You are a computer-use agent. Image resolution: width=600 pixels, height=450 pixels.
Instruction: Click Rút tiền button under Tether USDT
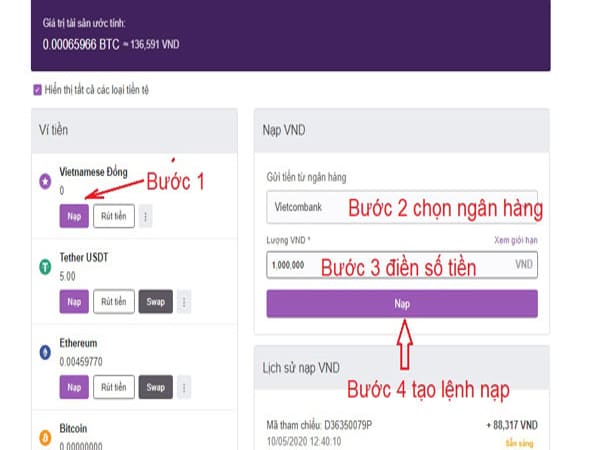(114, 302)
